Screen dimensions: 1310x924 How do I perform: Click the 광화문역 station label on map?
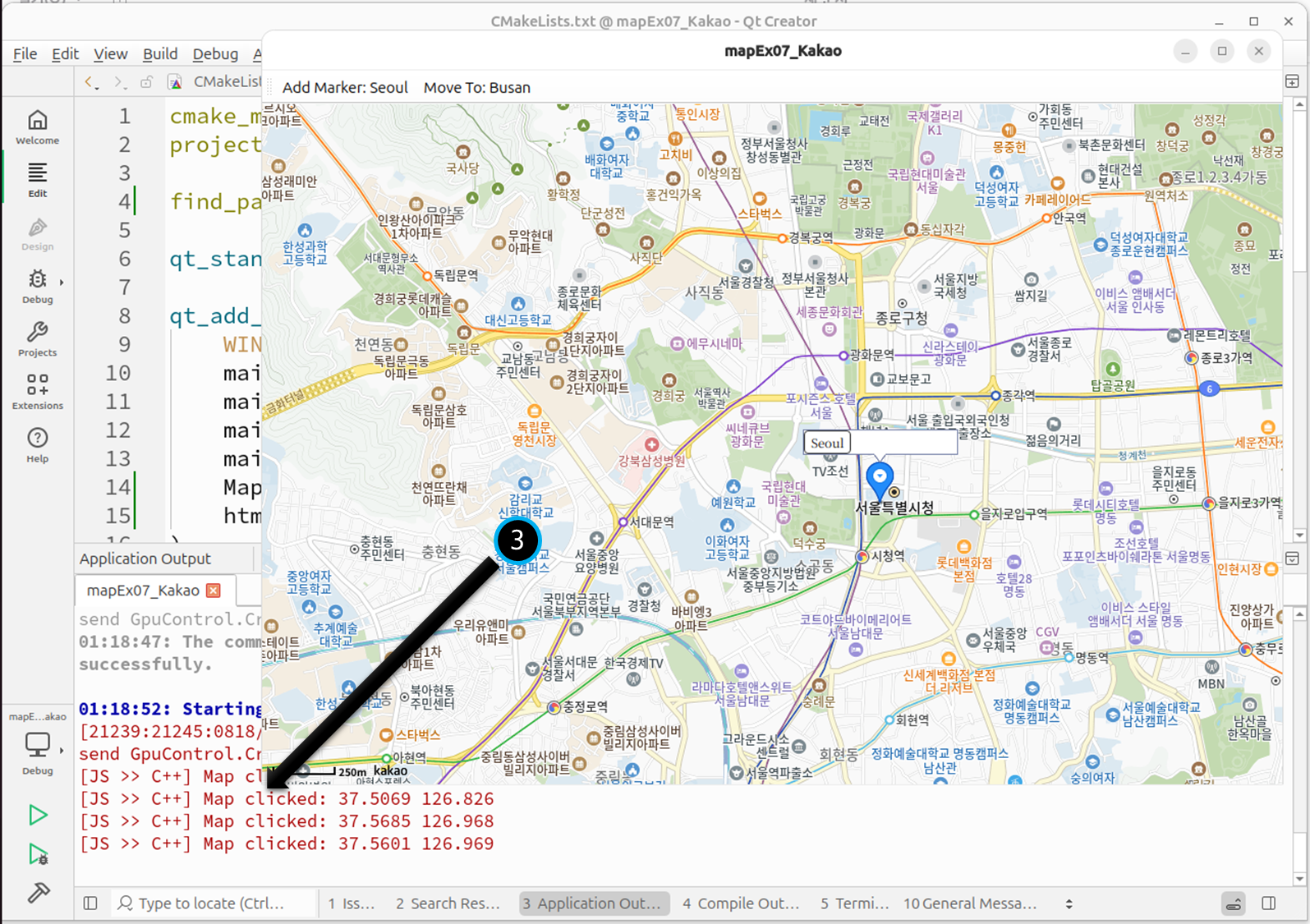tap(871, 355)
